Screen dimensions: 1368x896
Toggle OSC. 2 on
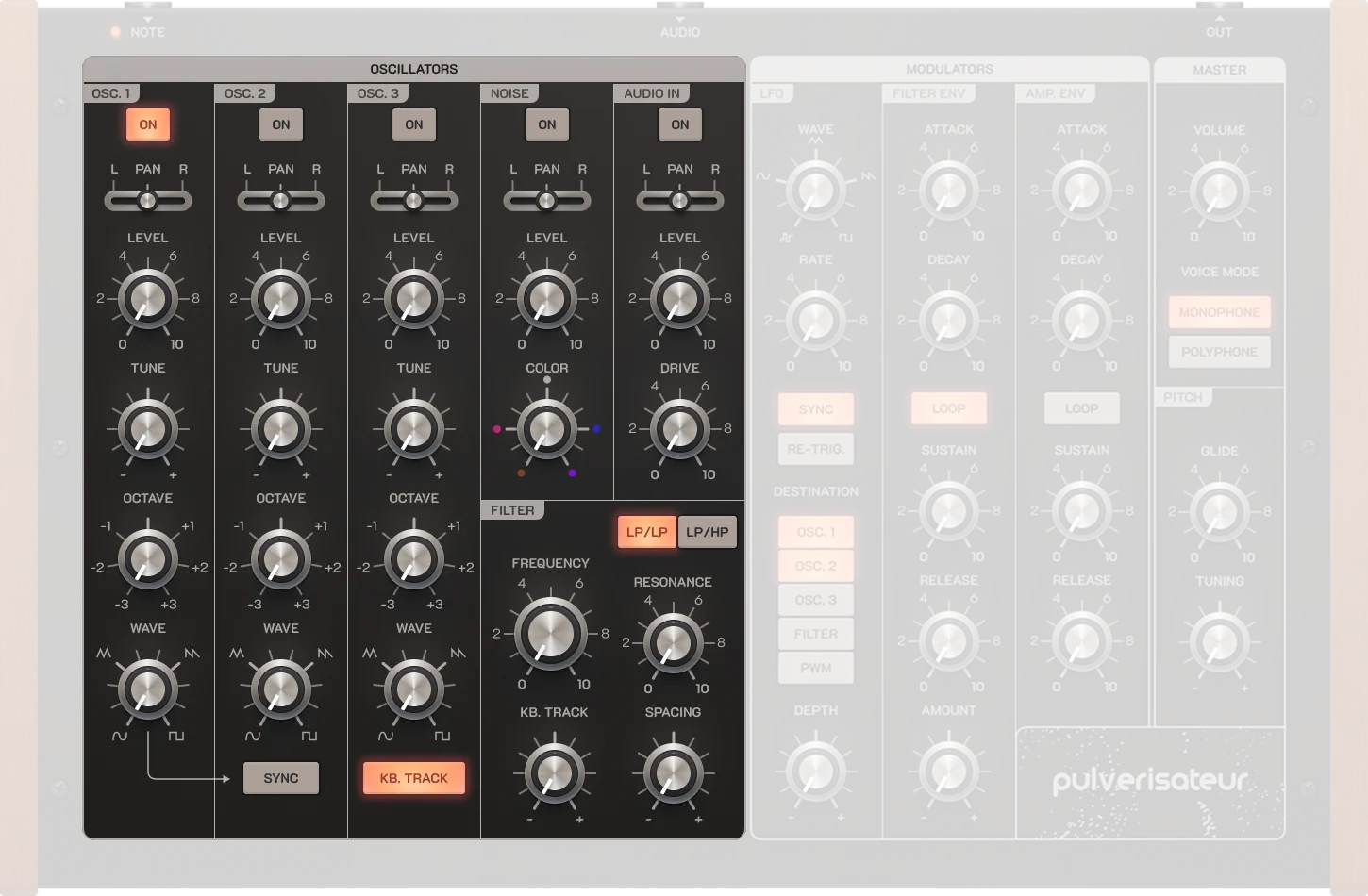coord(280,124)
